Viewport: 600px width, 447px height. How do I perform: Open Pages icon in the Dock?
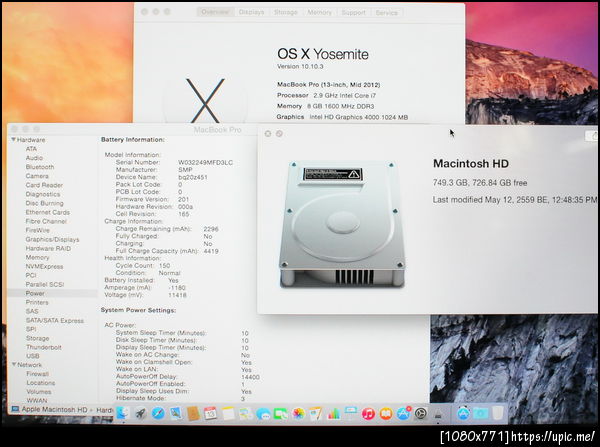(x=316, y=413)
